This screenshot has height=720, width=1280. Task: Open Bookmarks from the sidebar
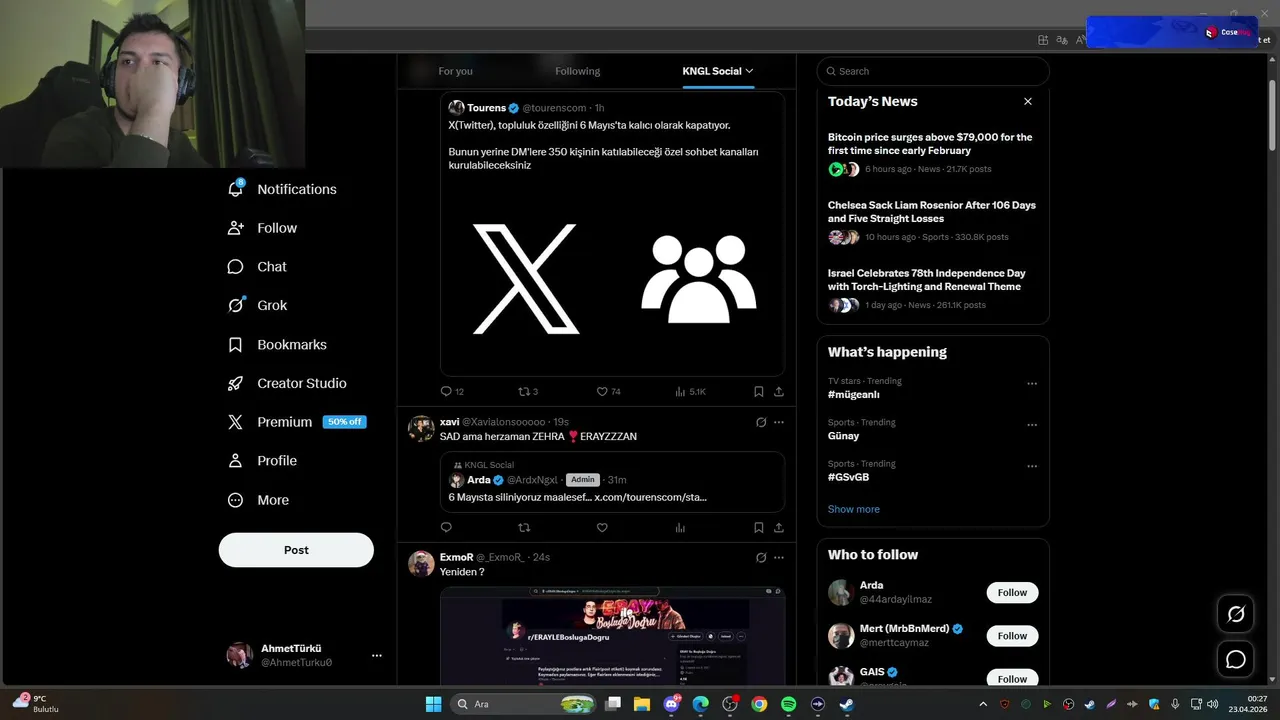coord(278,345)
